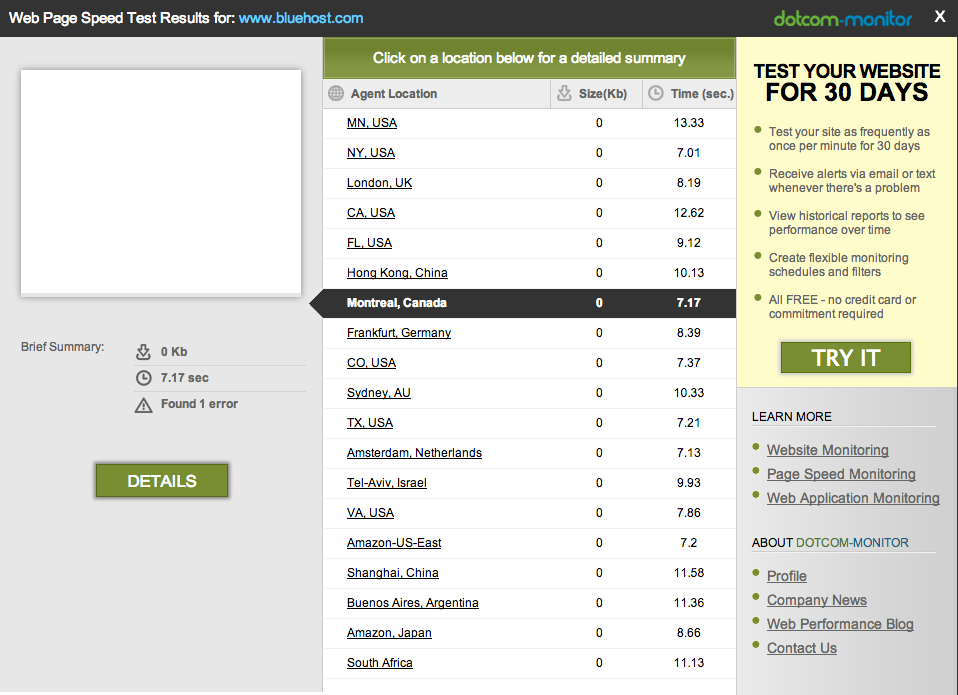The height and width of the screenshot is (695, 958).
Task: Select the Amazon, Japan location
Action: click(389, 632)
